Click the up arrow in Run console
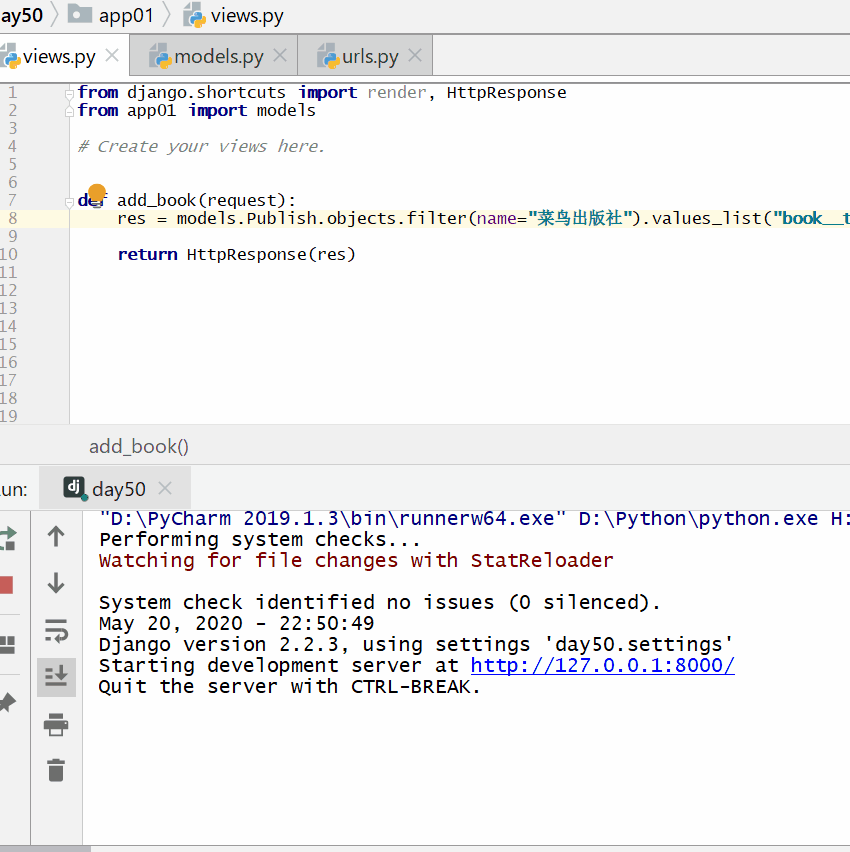The width and height of the screenshot is (850, 852). pos(56,537)
